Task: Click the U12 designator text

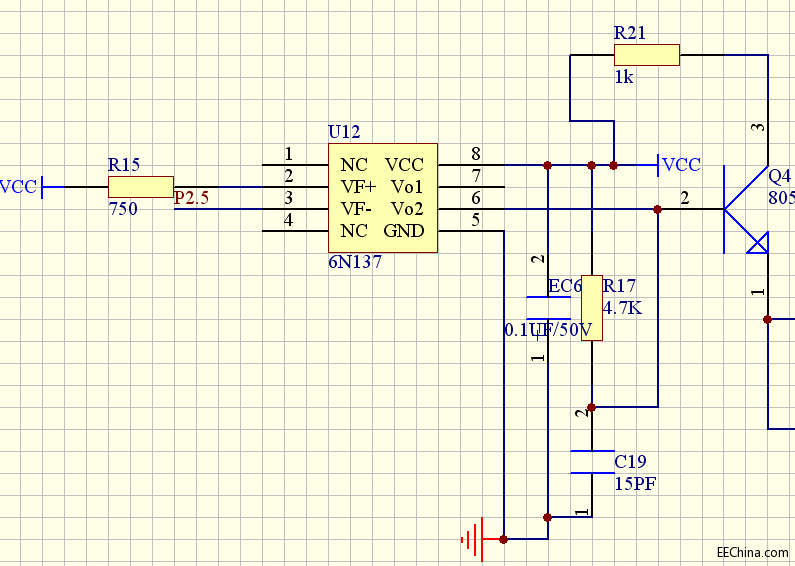Action: pos(344,132)
